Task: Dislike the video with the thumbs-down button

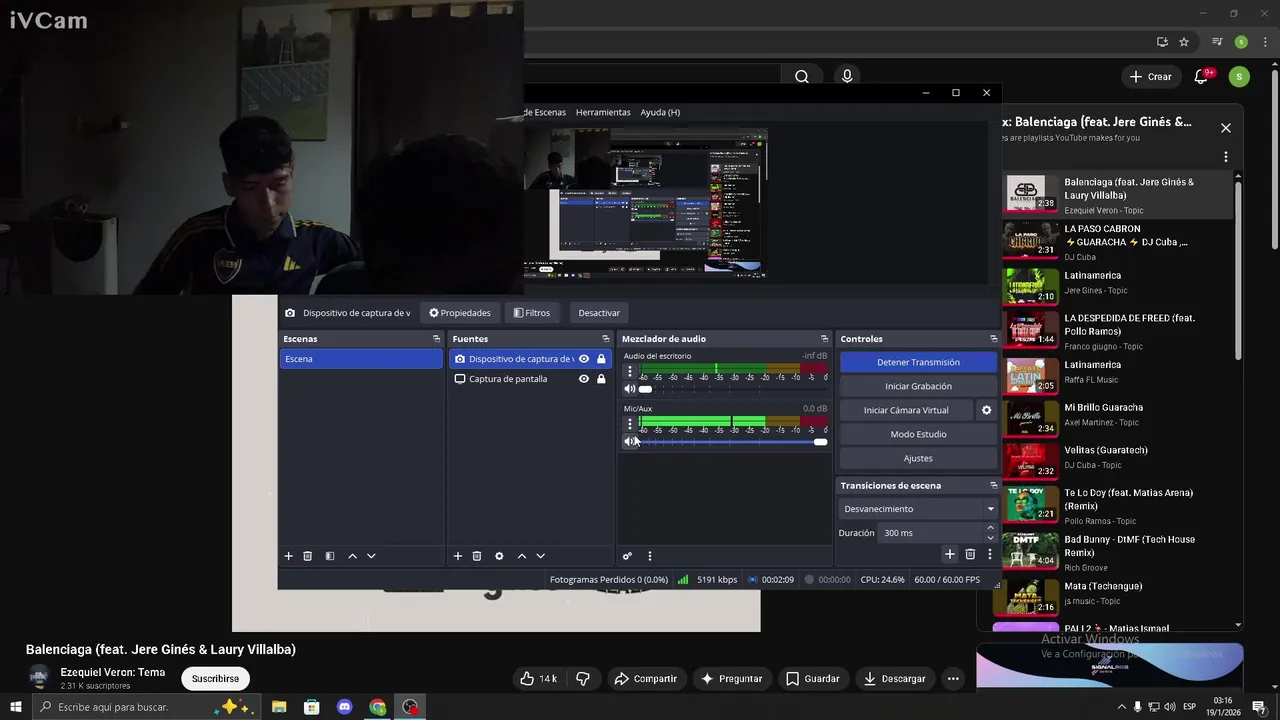Action: [583, 678]
